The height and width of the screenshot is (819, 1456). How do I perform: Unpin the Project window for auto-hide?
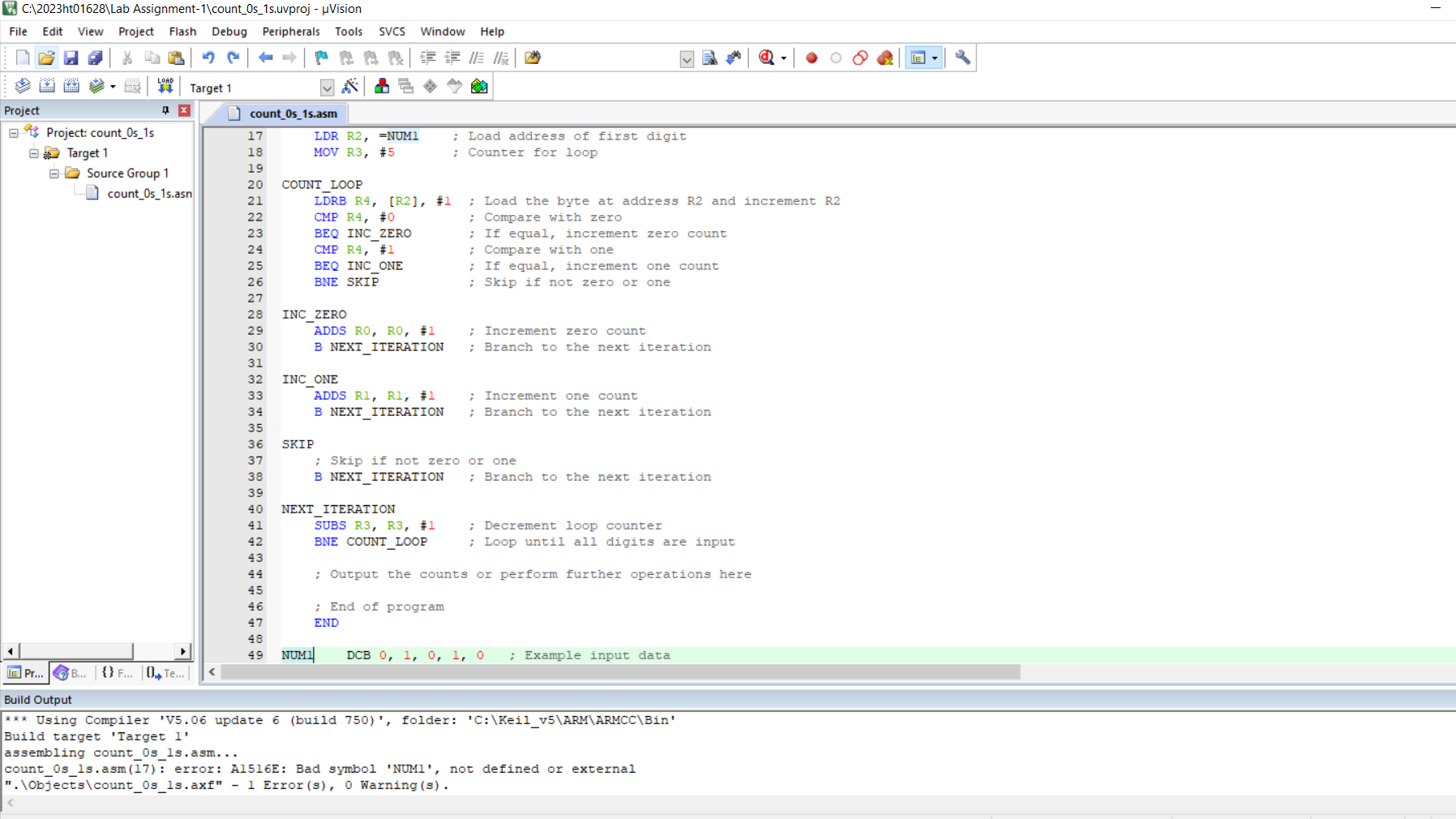point(166,109)
